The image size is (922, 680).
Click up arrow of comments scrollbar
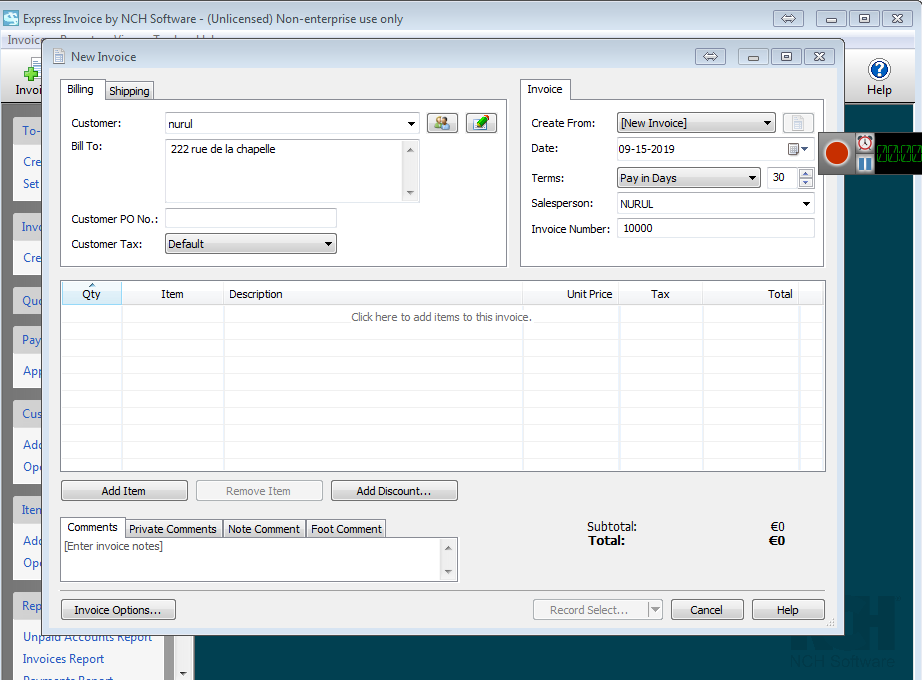coord(448,548)
